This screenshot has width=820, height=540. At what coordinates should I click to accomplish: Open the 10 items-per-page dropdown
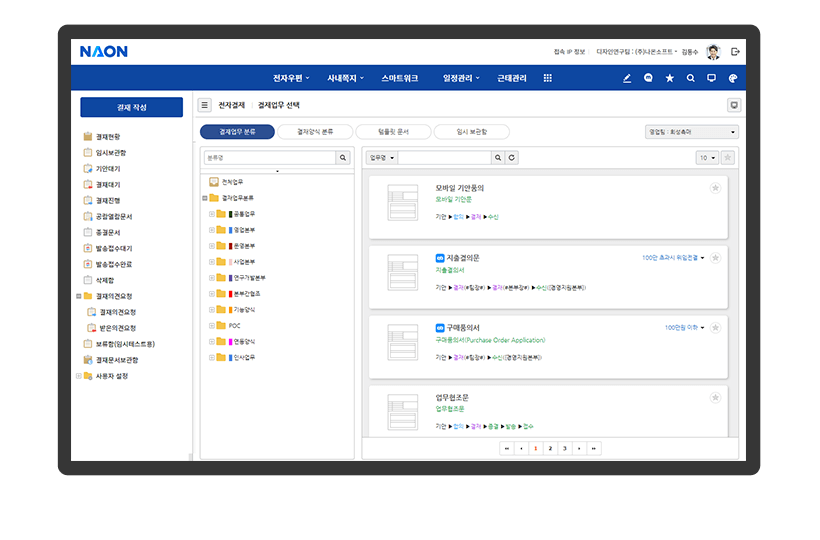click(707, 157)
